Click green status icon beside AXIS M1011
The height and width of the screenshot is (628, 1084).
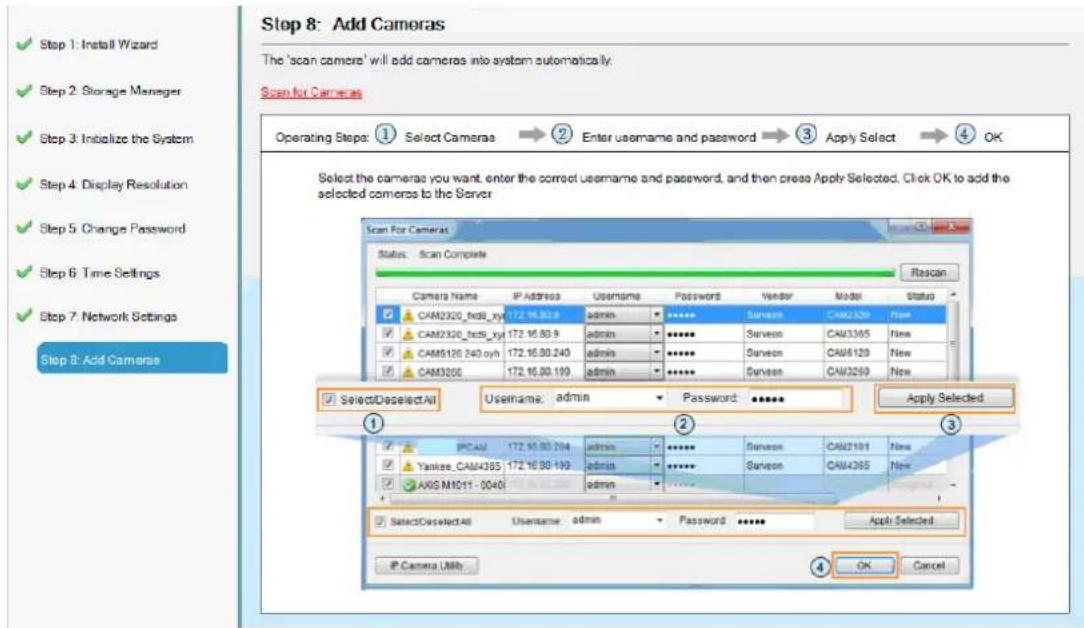[x=409, y=485]
